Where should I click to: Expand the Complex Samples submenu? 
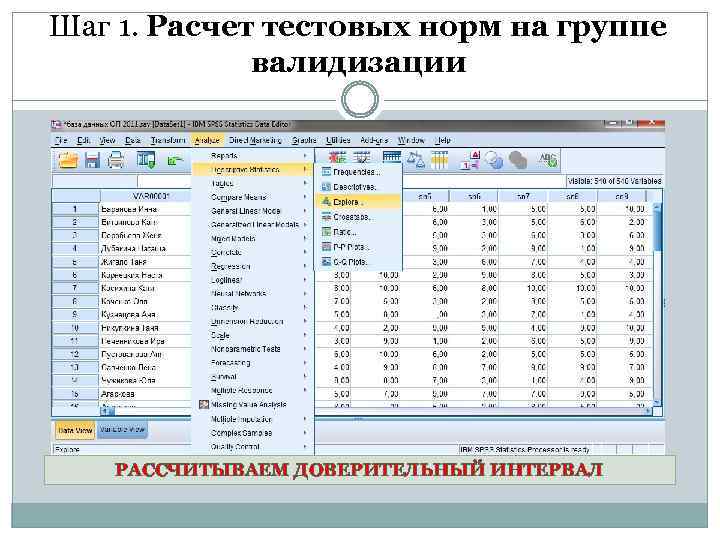pos(253,433)
